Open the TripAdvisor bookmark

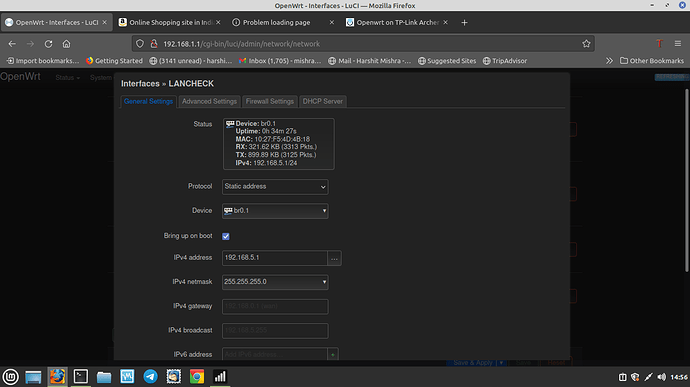point(505,61)
